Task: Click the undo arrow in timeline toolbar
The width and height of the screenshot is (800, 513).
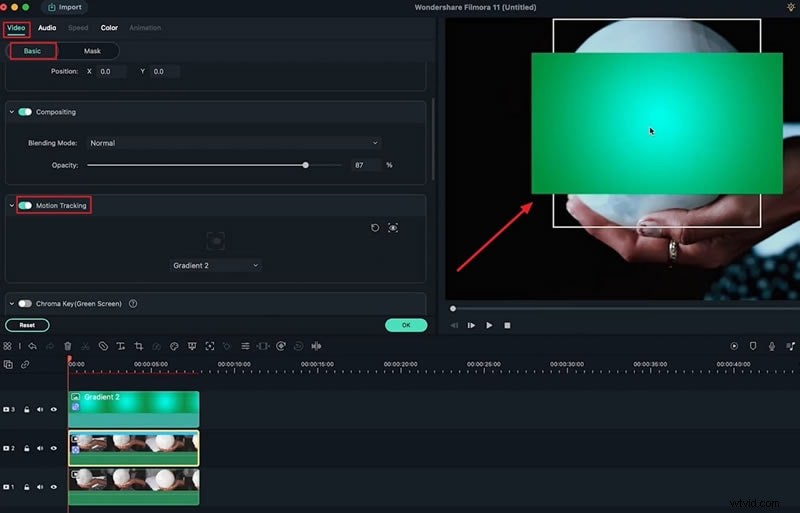Action: [33, 346]
